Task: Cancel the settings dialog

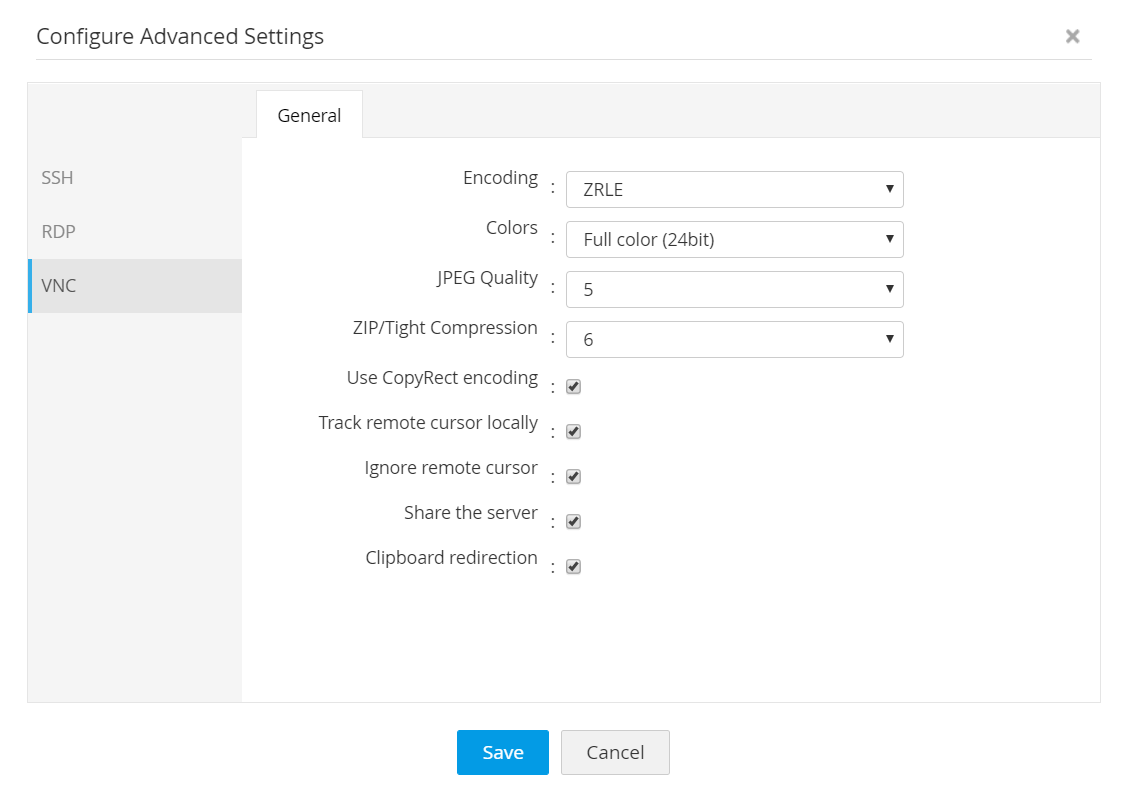Action: (615, 753)
